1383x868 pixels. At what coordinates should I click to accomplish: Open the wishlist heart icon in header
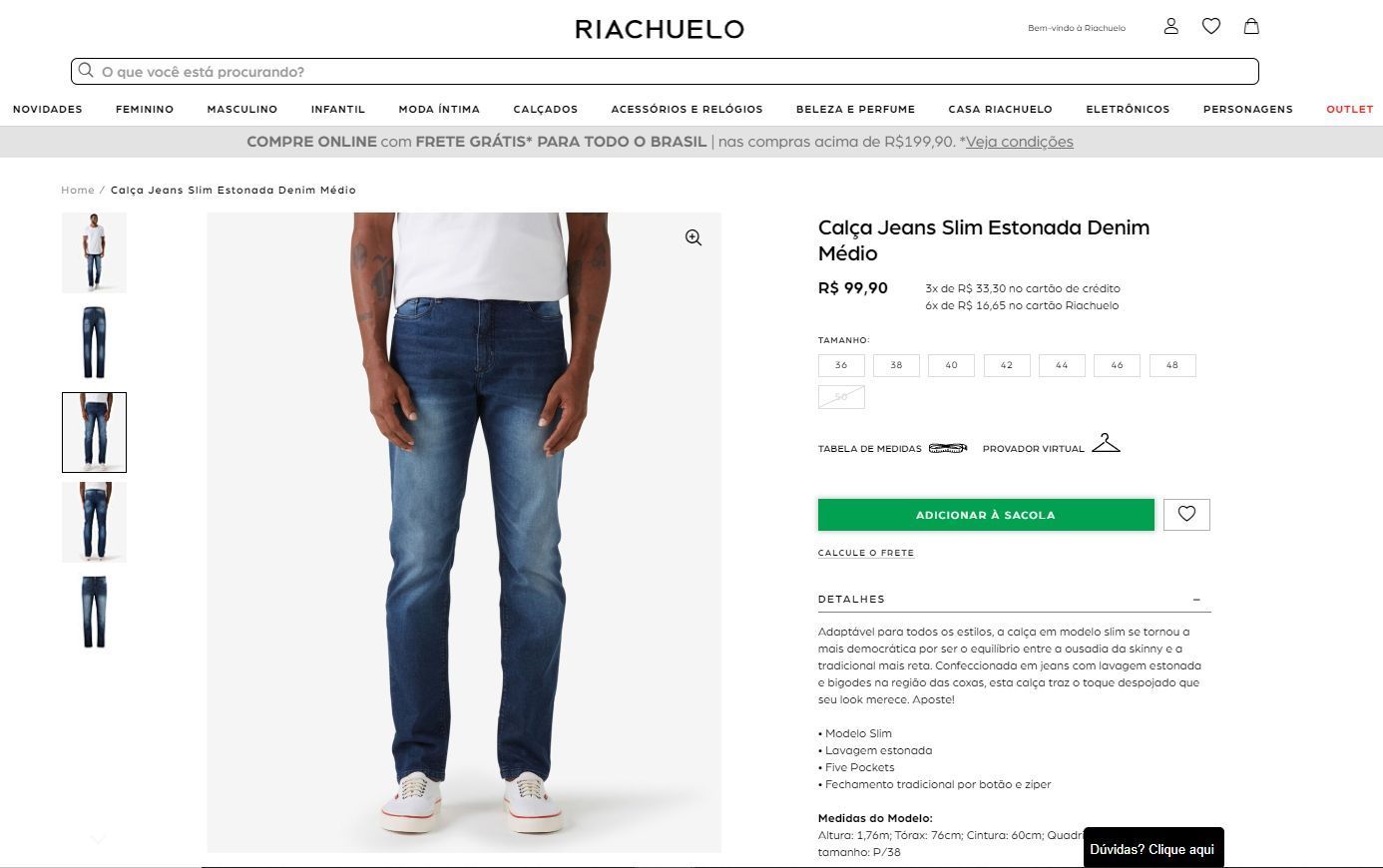click(x=1211, y=26)
